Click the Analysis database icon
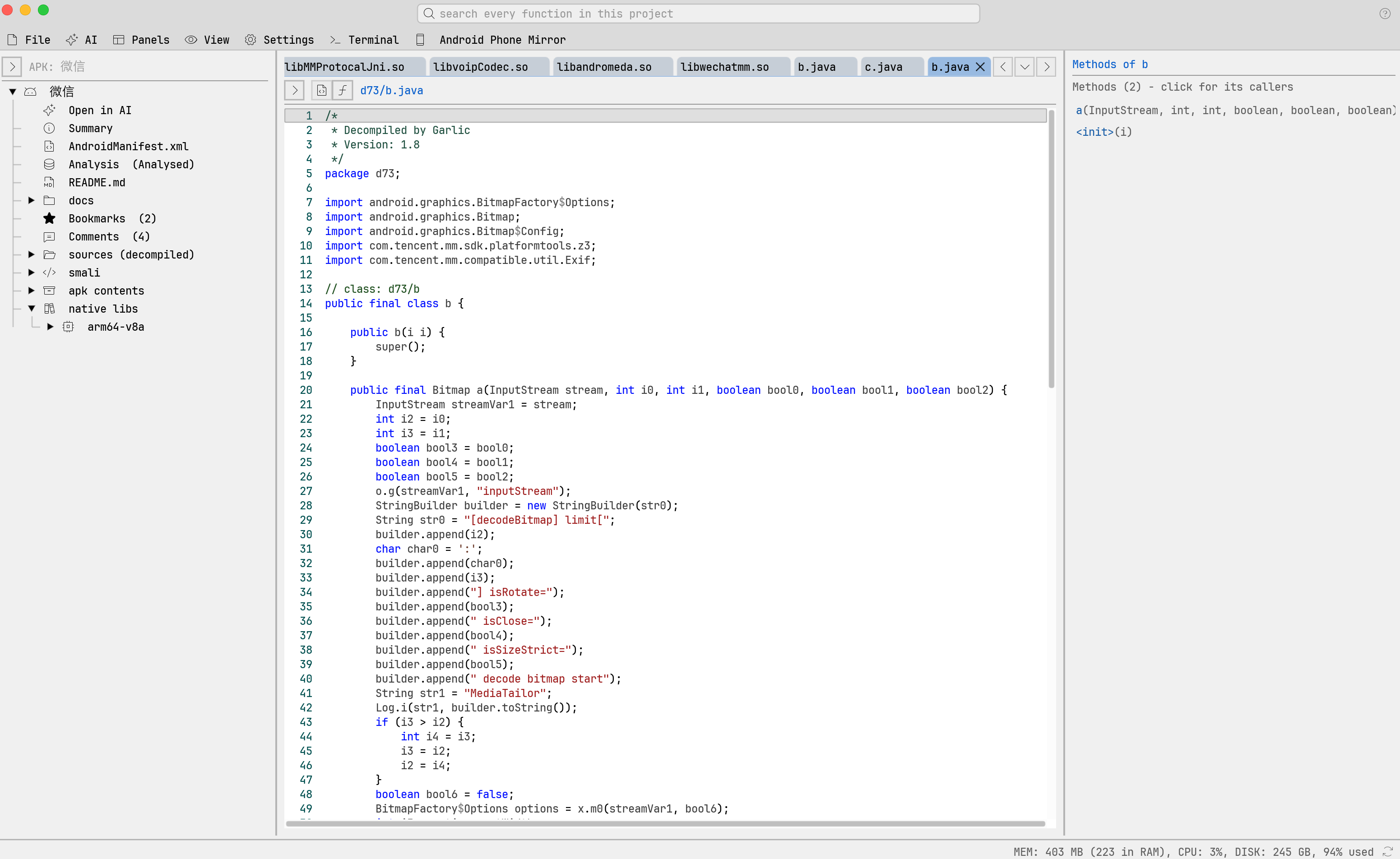Image resolution: width=1400 pixels, height=859 pixels. tap(50, 164)
